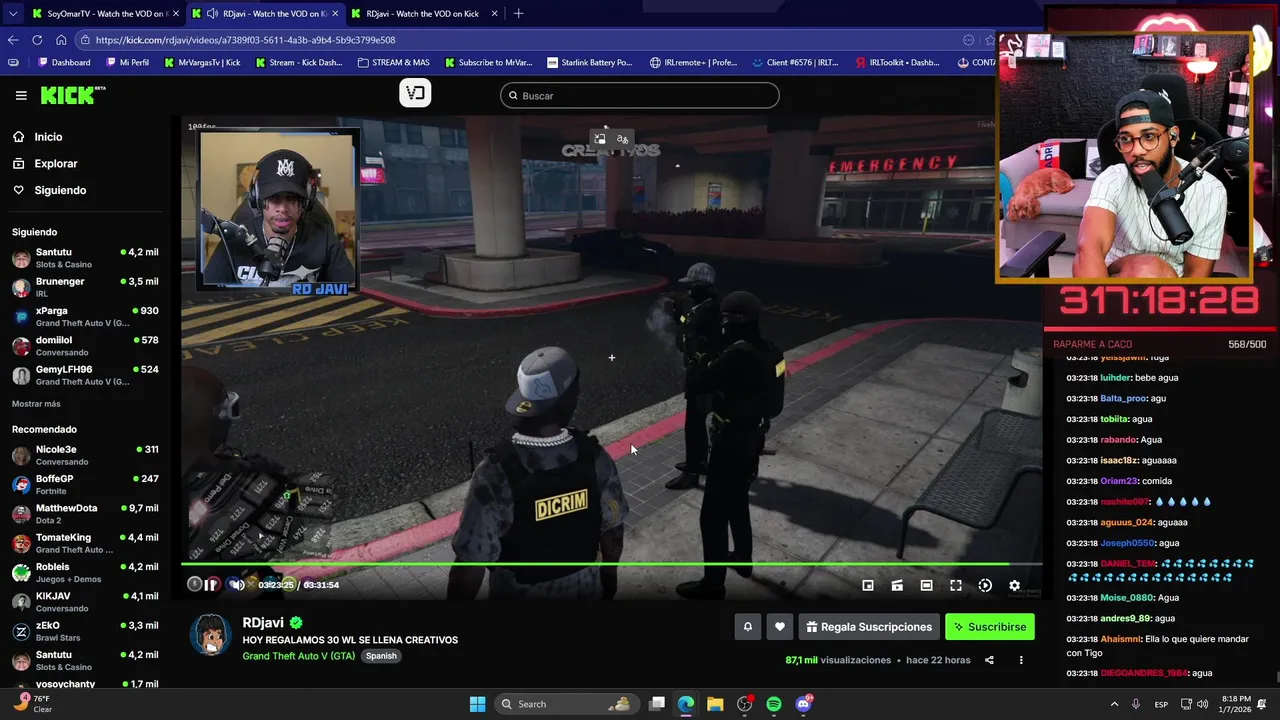The height and width of the screenshot is (720, 1280).
Task: Enter fullscreen video mode
Action: [956, 586]
